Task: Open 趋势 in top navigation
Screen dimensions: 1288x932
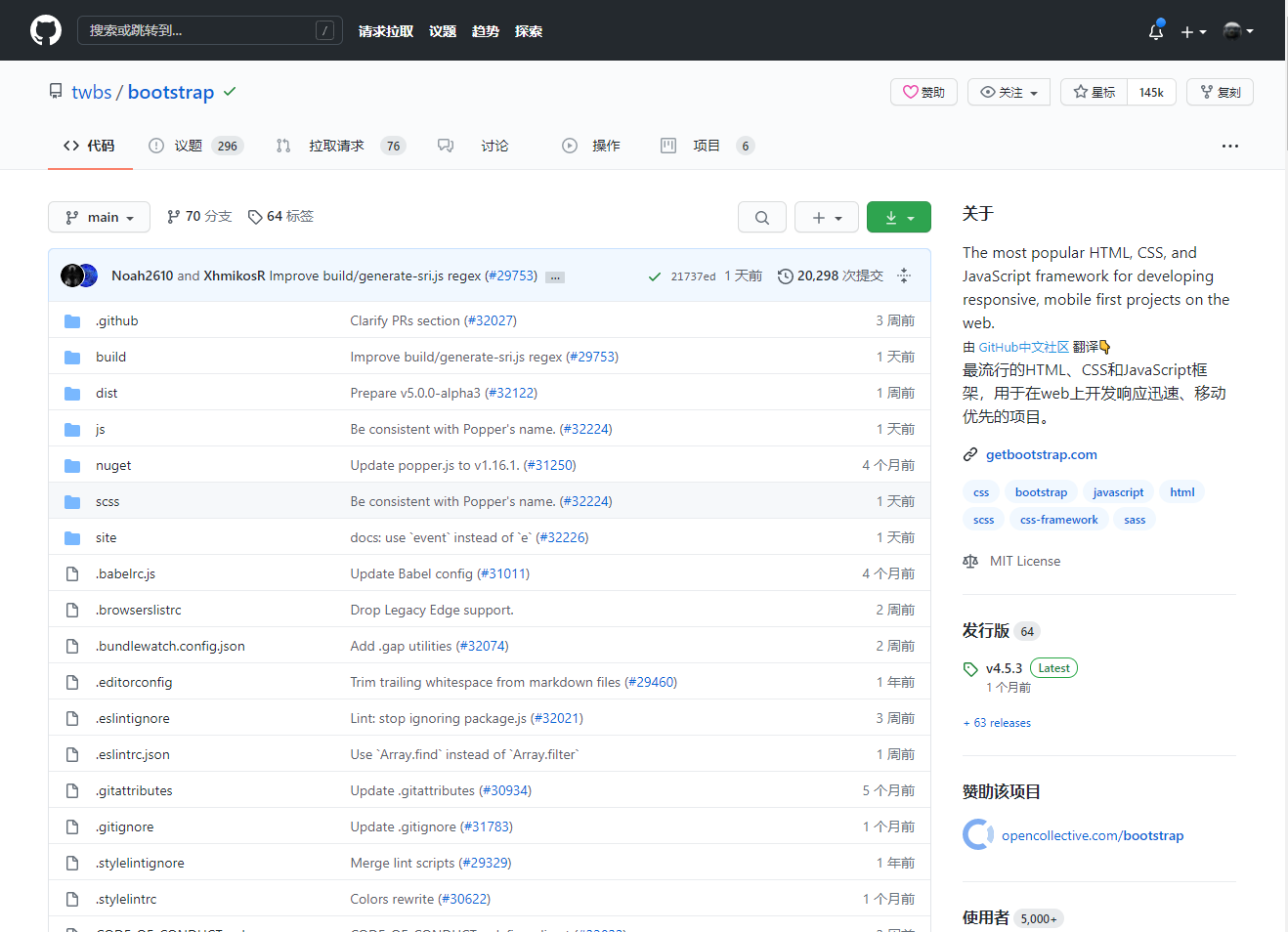Action: point(486,31)
